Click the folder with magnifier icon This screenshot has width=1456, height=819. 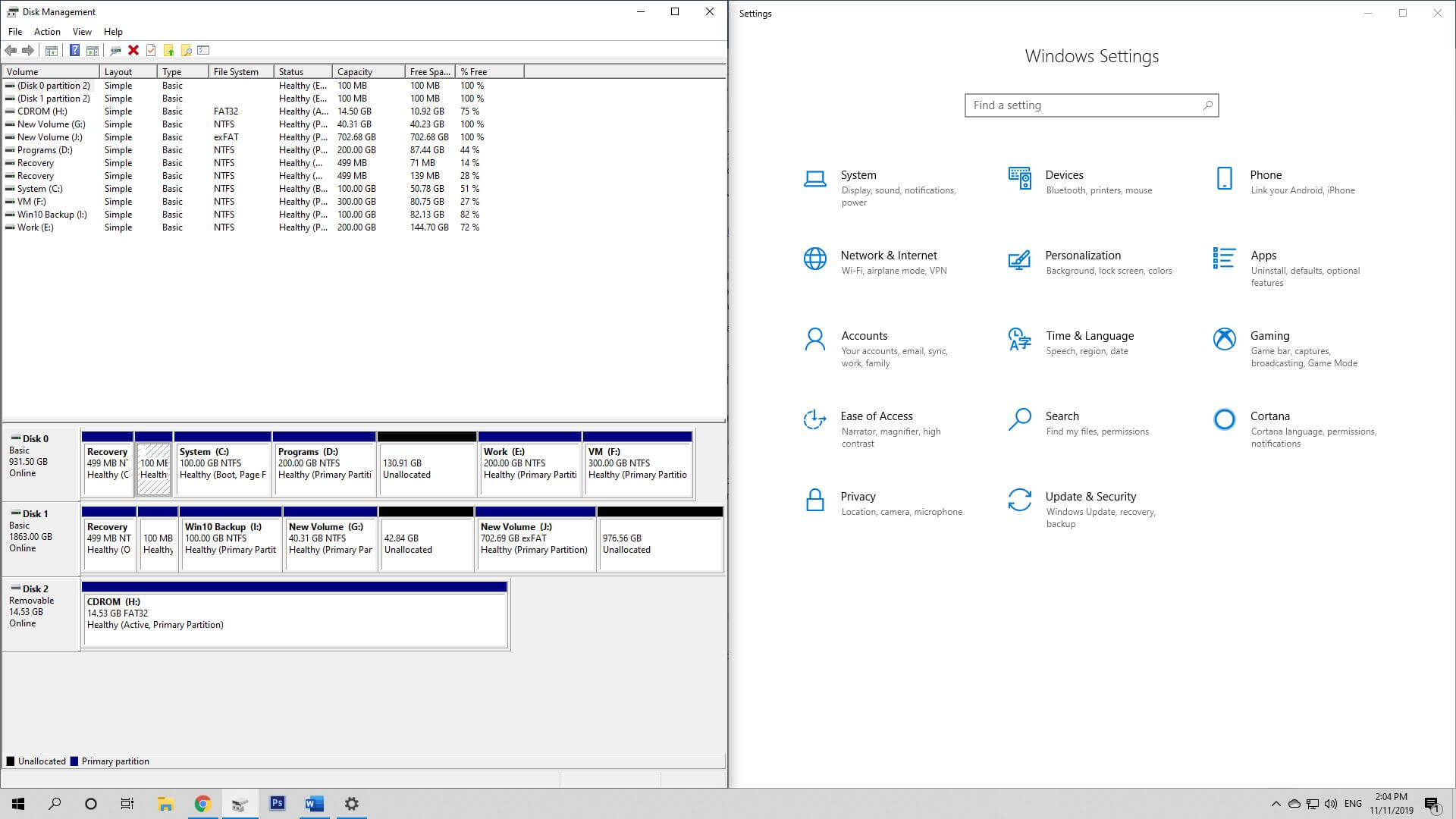click(186, 50)
